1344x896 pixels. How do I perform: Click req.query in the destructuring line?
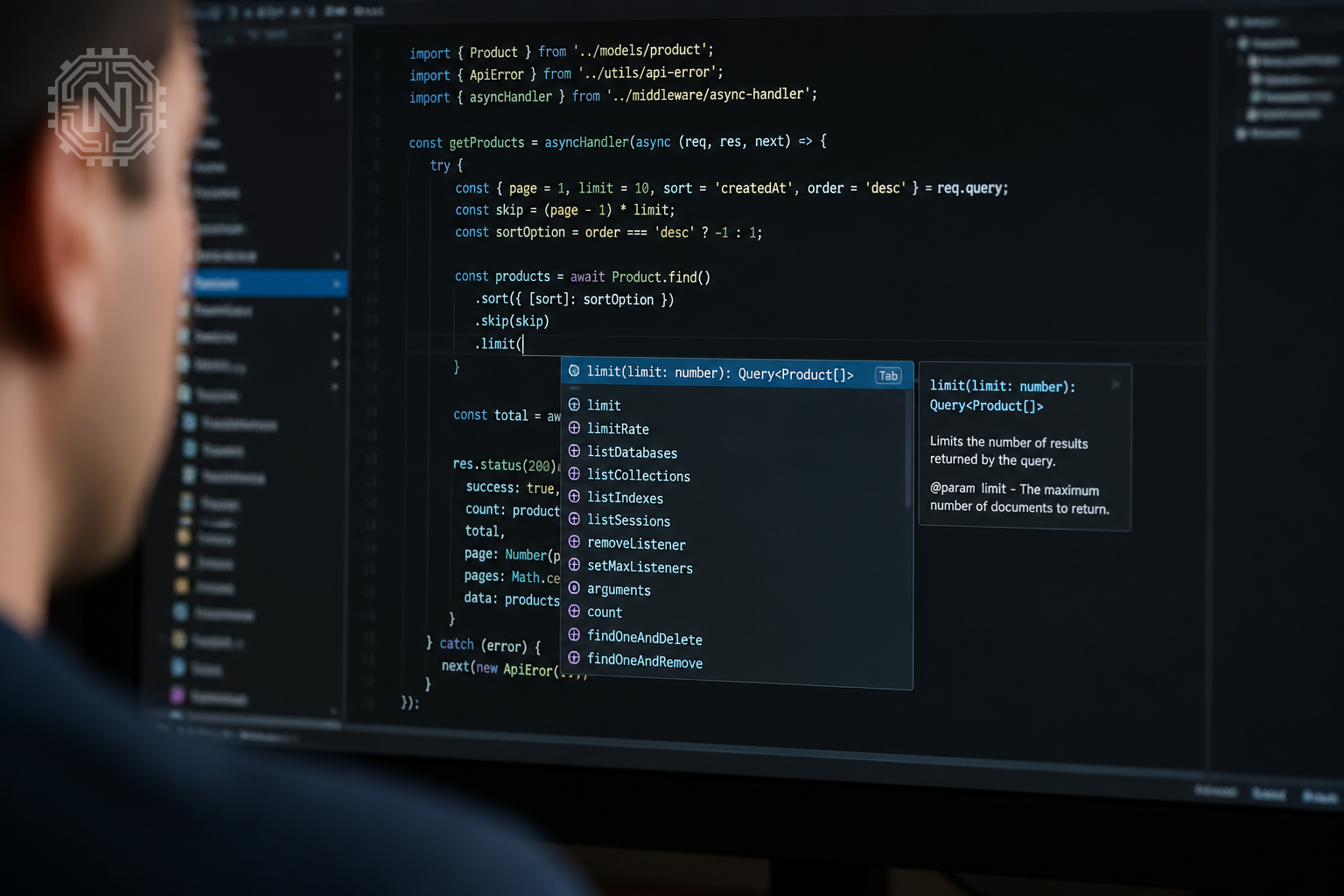coord(972,188)
